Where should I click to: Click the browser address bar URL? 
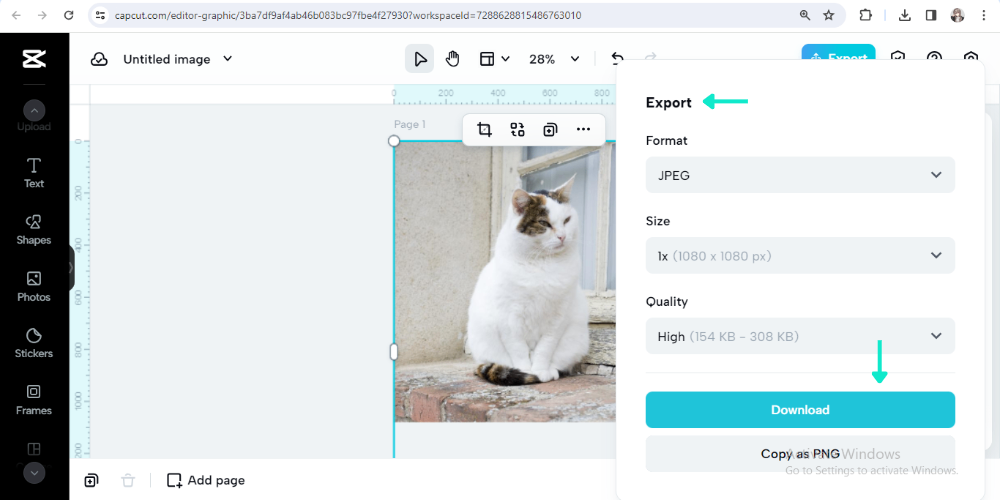(x=348, y=15)
